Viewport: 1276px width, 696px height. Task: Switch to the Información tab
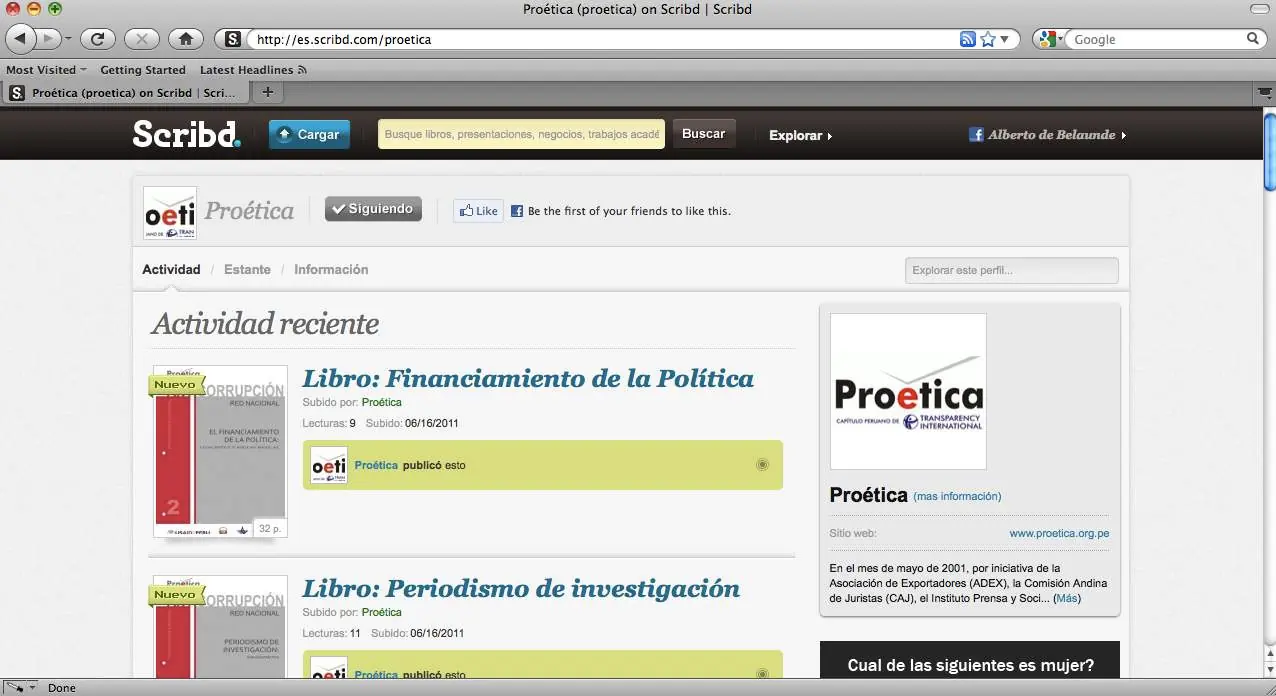pyautogui.click(x=331, y=269)
